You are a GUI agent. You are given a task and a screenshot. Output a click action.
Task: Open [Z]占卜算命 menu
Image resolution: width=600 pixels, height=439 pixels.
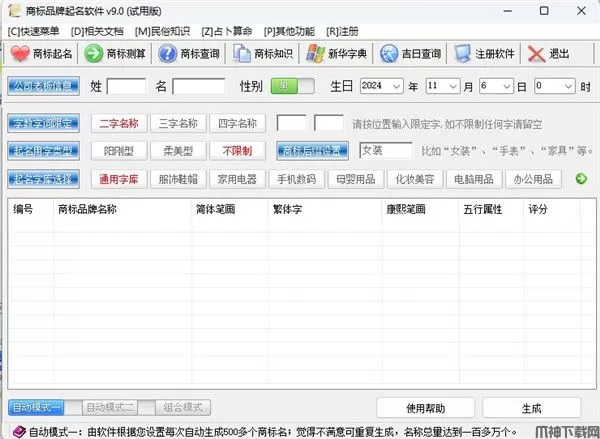pyautogui.click(x=227, y=31)
